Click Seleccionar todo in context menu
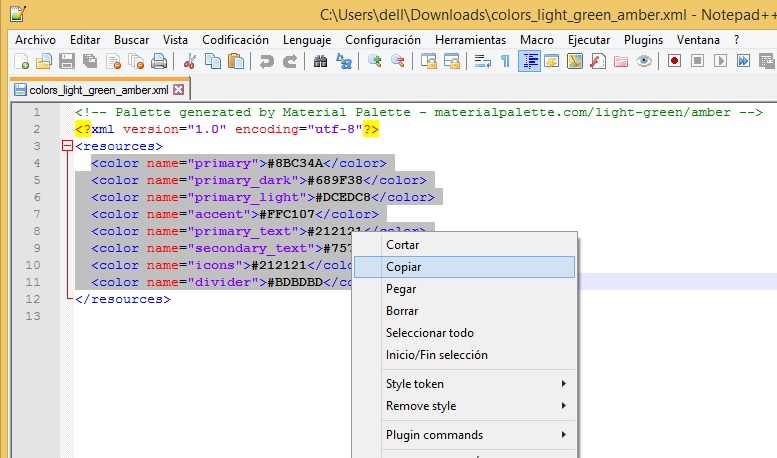Screen dimensions: 777x458 (x=430, y=333)
